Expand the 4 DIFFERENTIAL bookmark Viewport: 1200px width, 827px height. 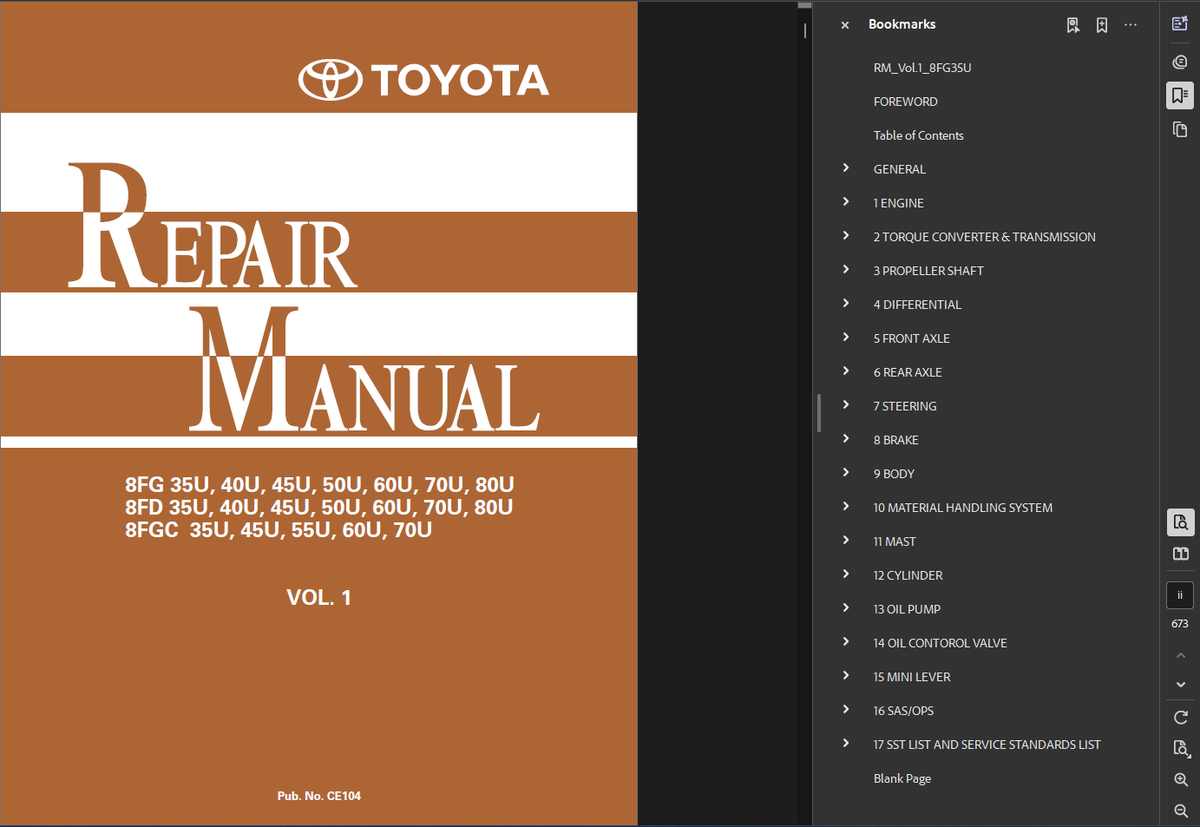click(x=846, y=303)
